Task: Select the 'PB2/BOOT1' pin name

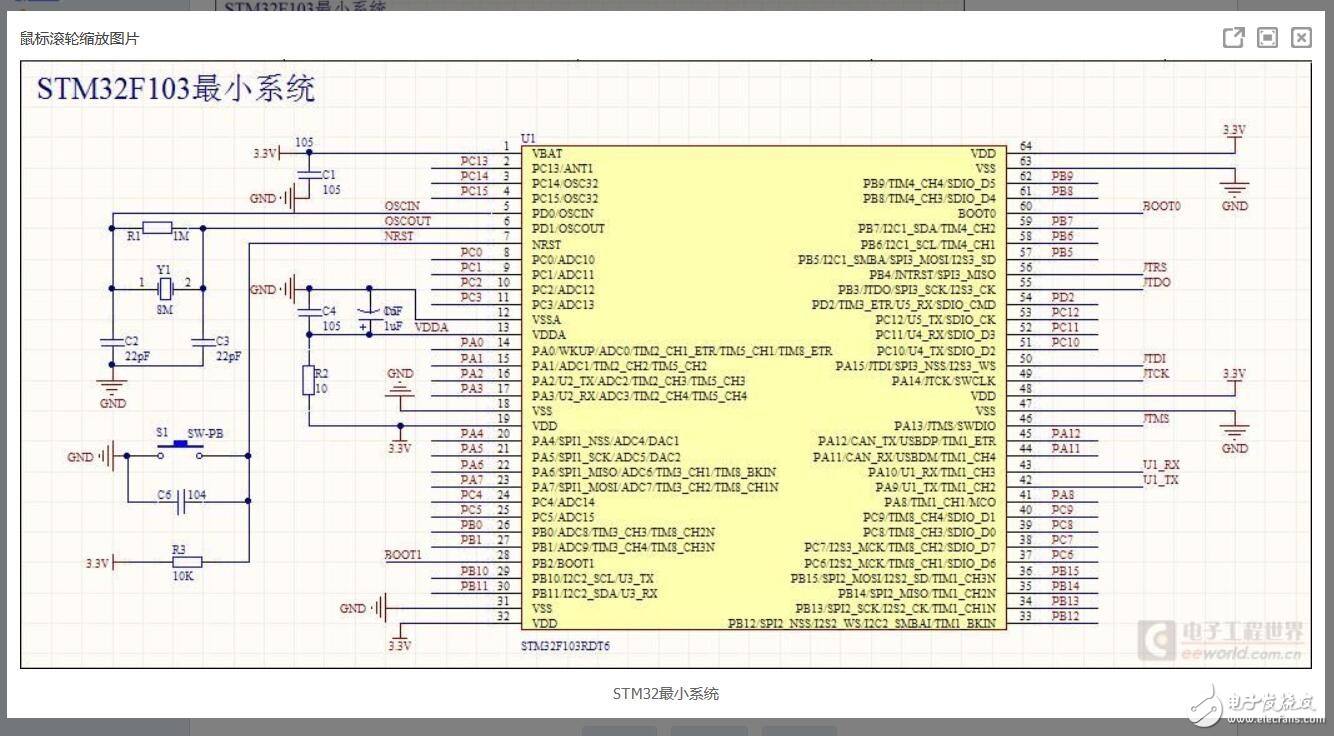Action: click(563, 563)
